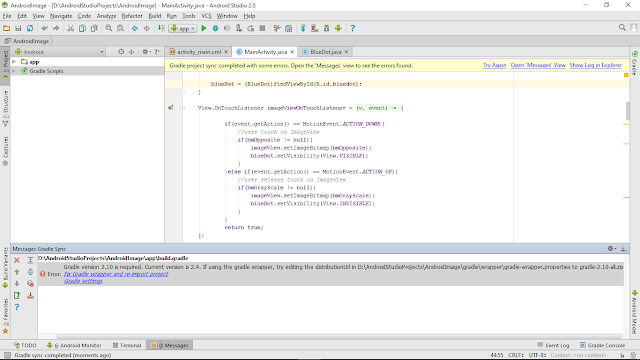This screenshot has width=640, height=360.
Task: Open Android Device Monitor icon
Action: (338, 28)
